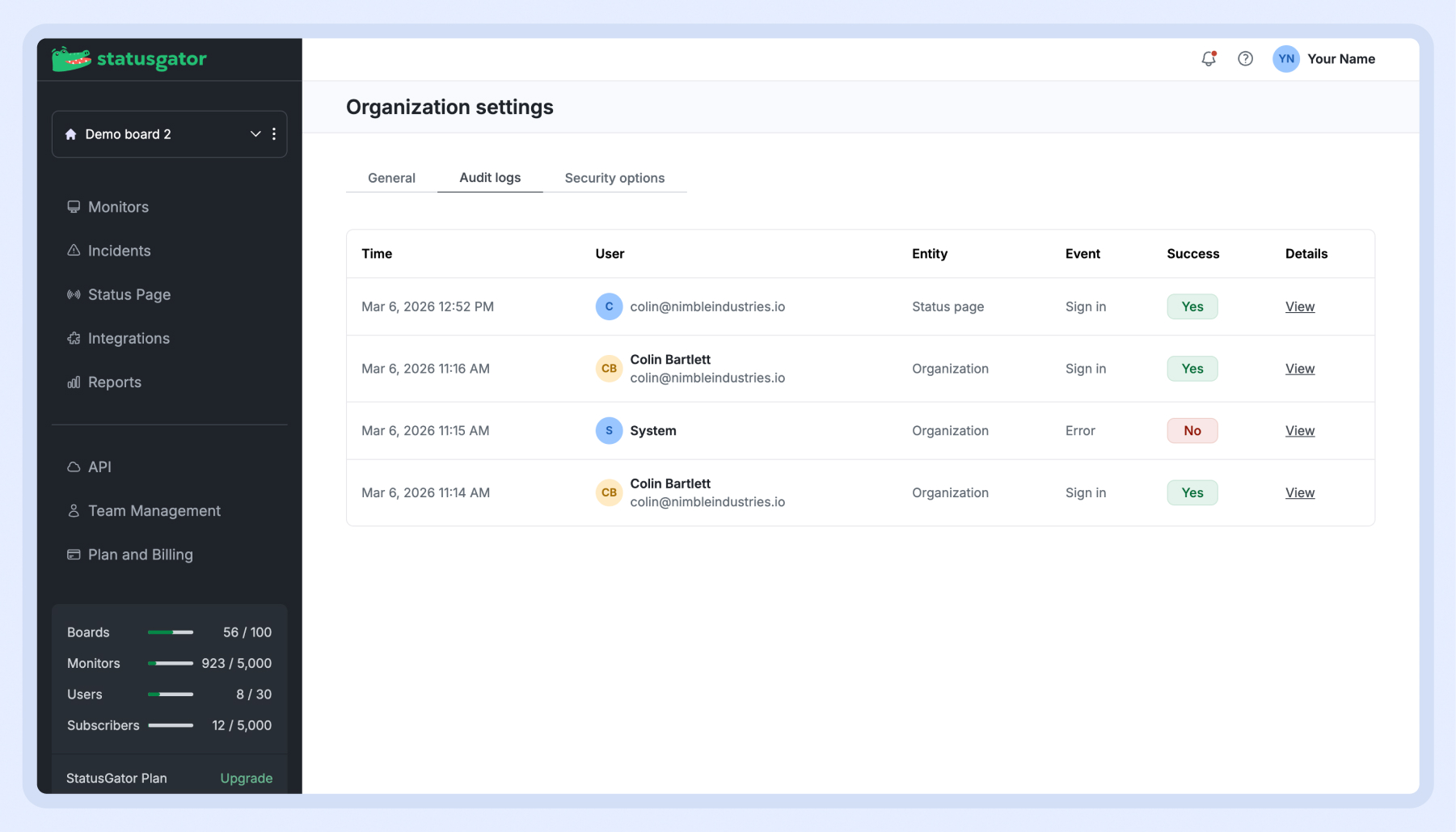Open the Integrations section
The height and width of the screenshot is (832, 1456).
pos(129,338)
